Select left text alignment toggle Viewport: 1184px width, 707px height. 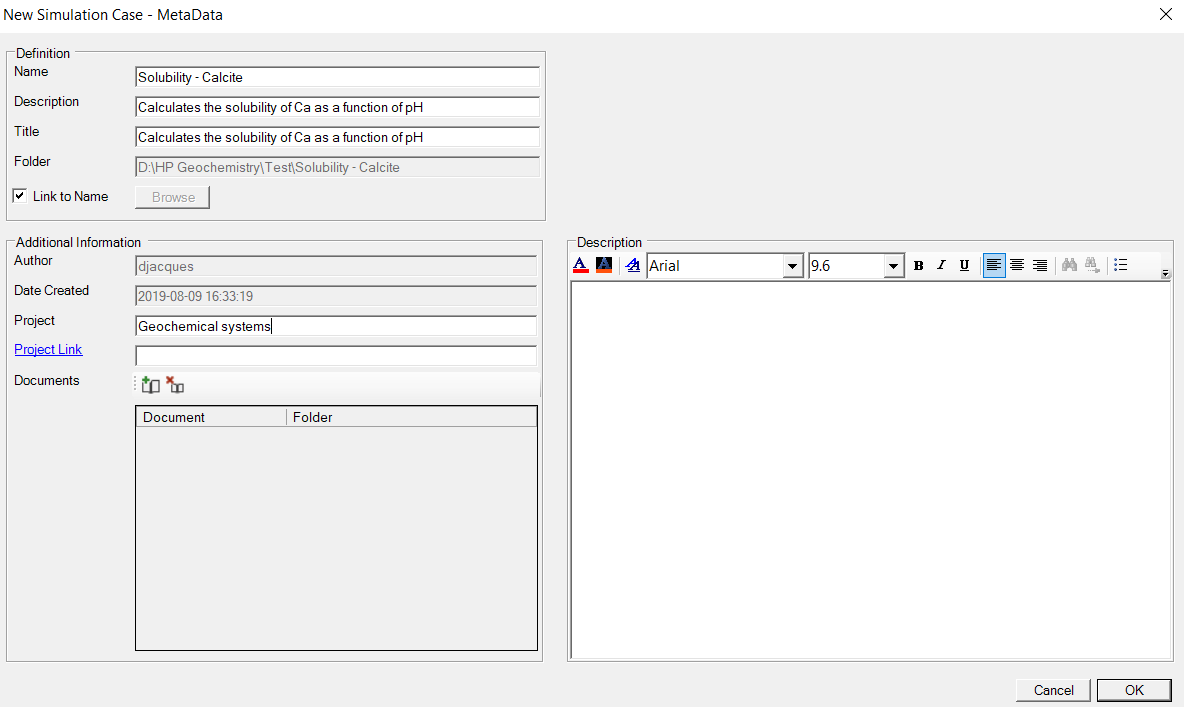point(994,266)
